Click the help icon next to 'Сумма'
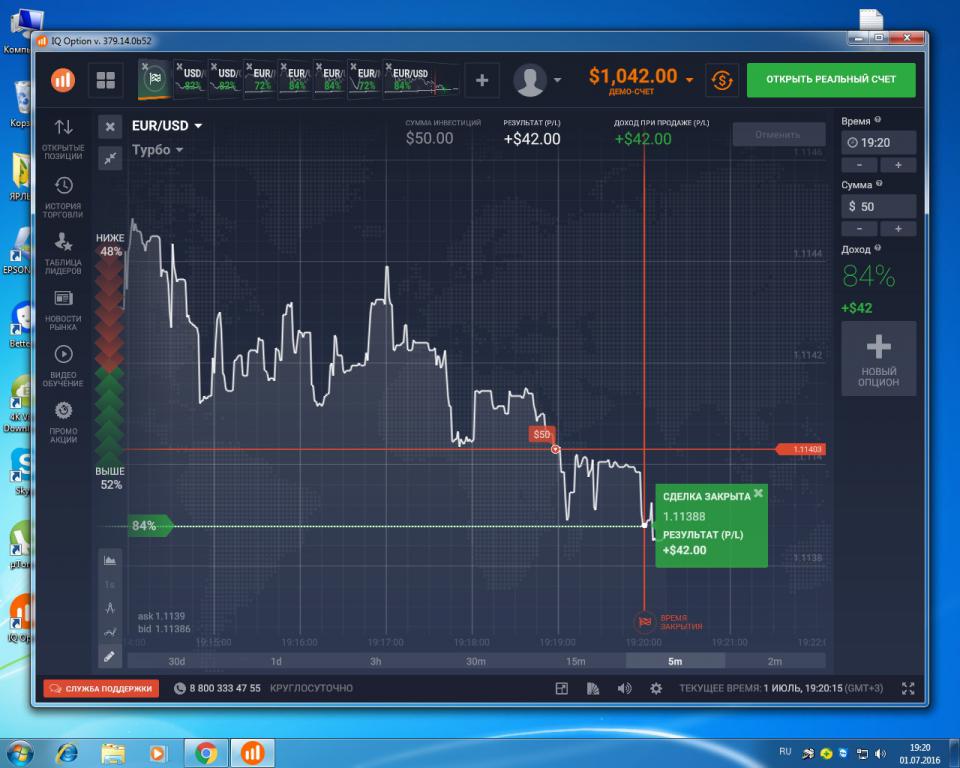 879,184
